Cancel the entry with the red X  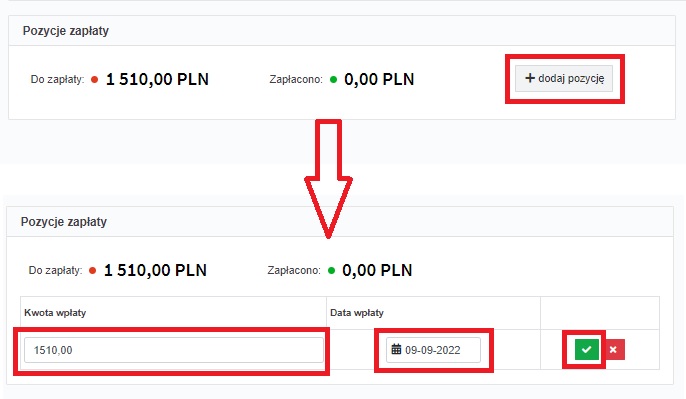click(613, 350)
